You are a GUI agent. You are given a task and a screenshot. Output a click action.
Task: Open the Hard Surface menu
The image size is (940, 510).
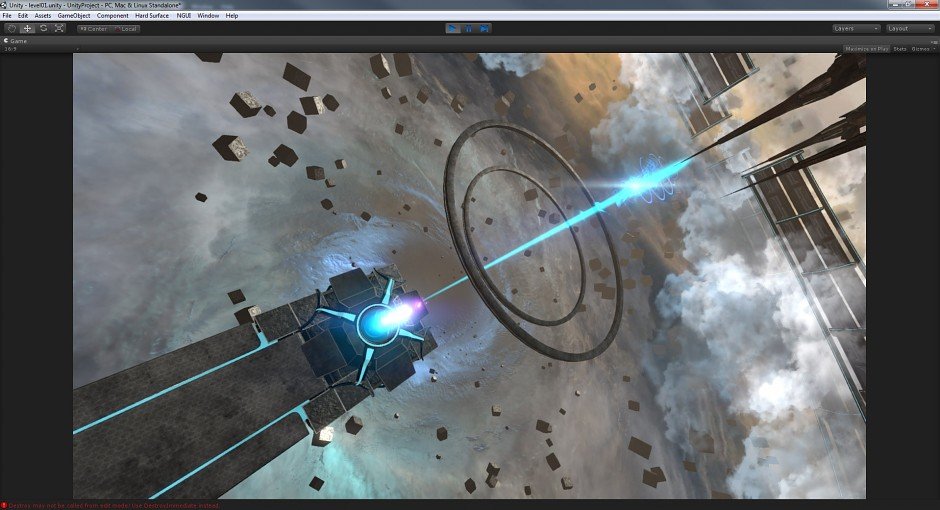pyautogui.click(x=152, y=16)
